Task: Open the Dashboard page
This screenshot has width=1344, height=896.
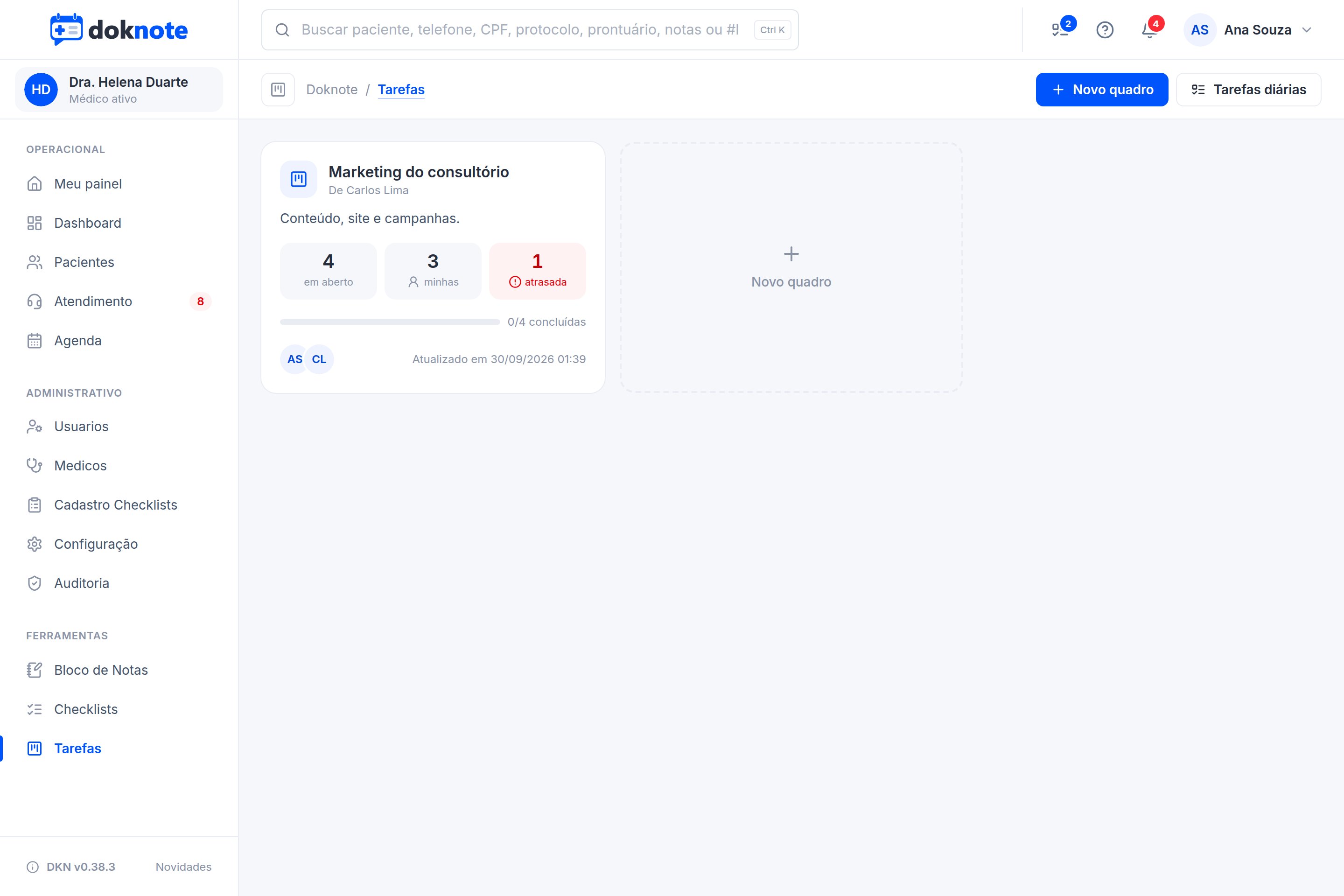Action: [119, 223]
